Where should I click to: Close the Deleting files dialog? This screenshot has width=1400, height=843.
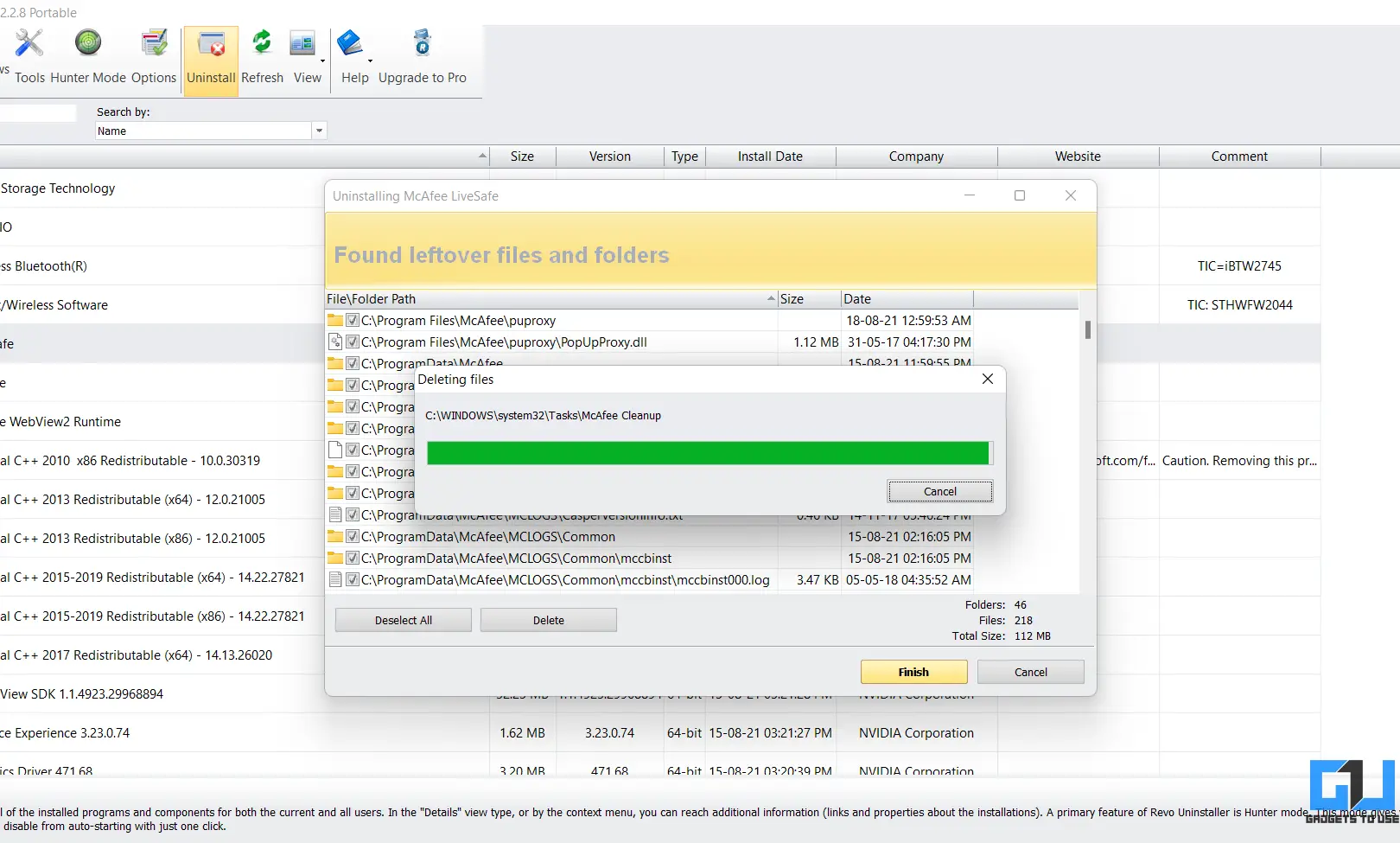click(988, 379)
